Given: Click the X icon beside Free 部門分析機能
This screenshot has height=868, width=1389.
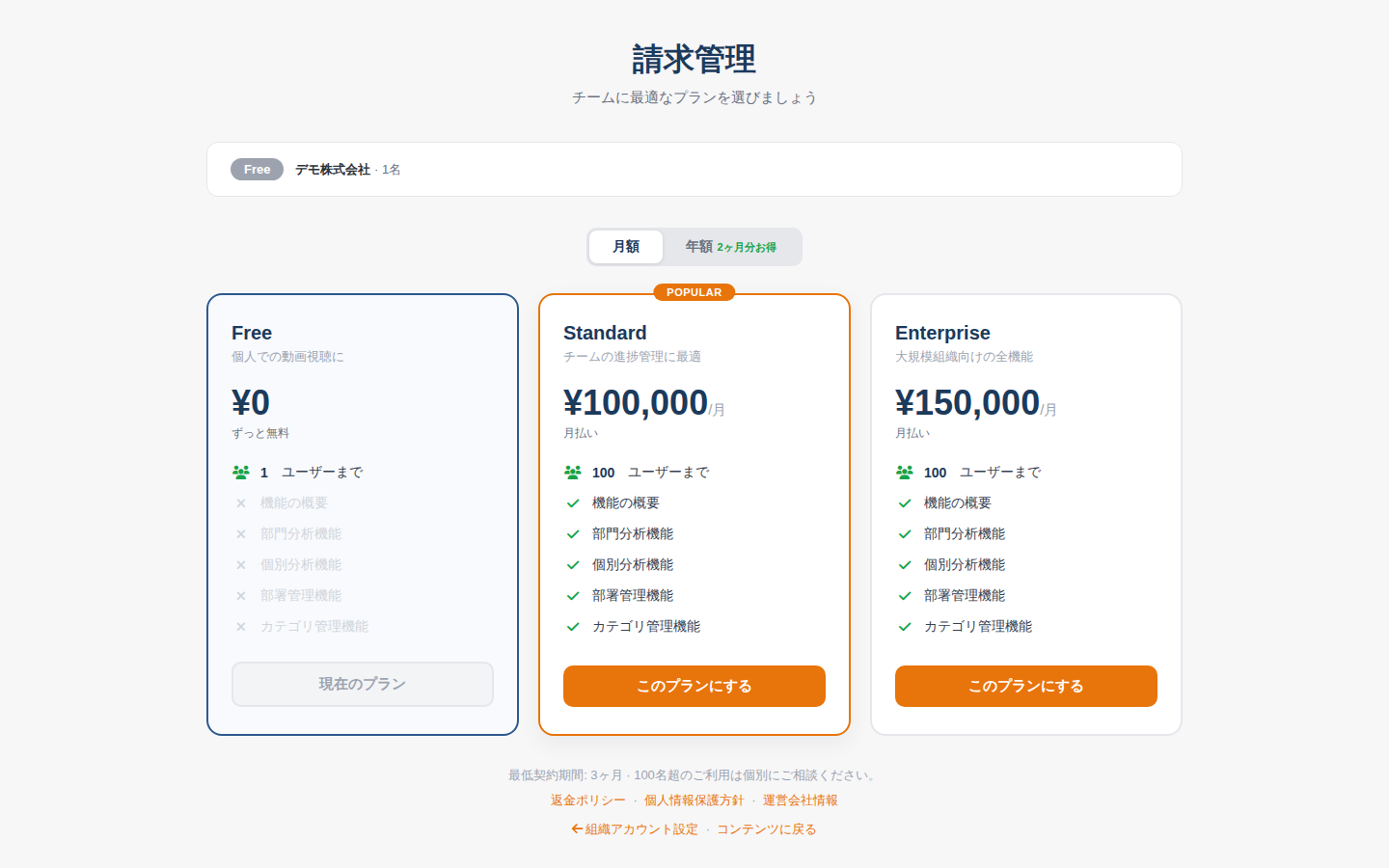Looking at the screenshot, I should click(241, 534).
